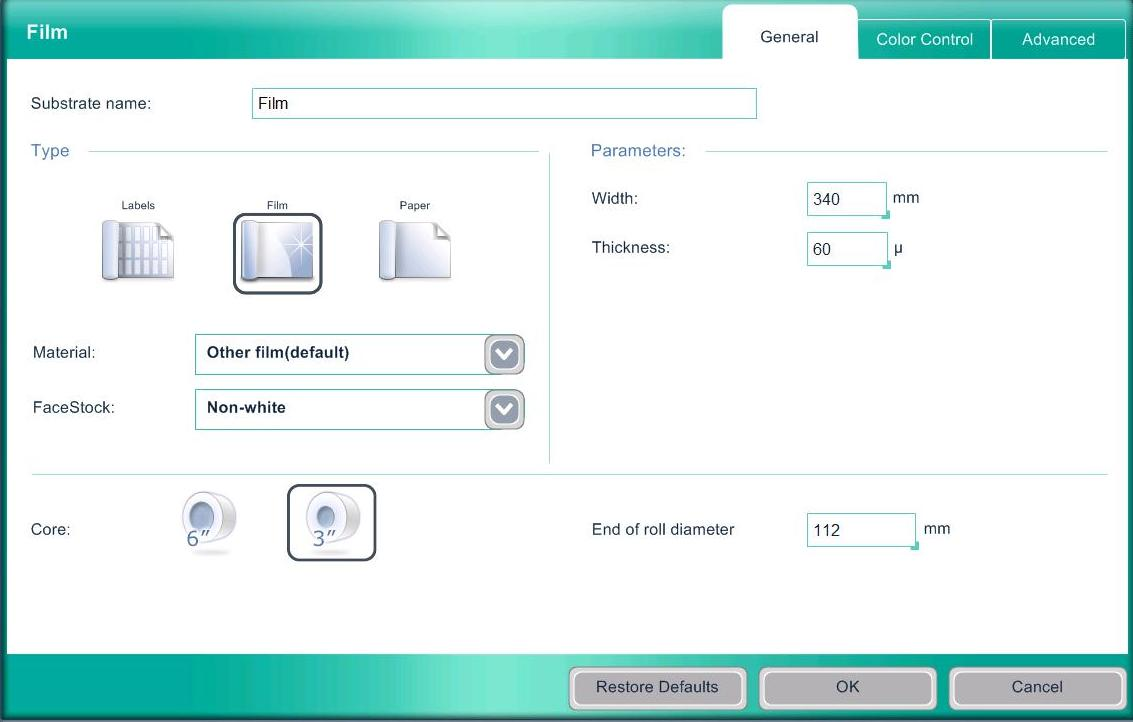1133x722 pixels.
Task: Choose the 6 inch core icon
Action: coord(208,523)
